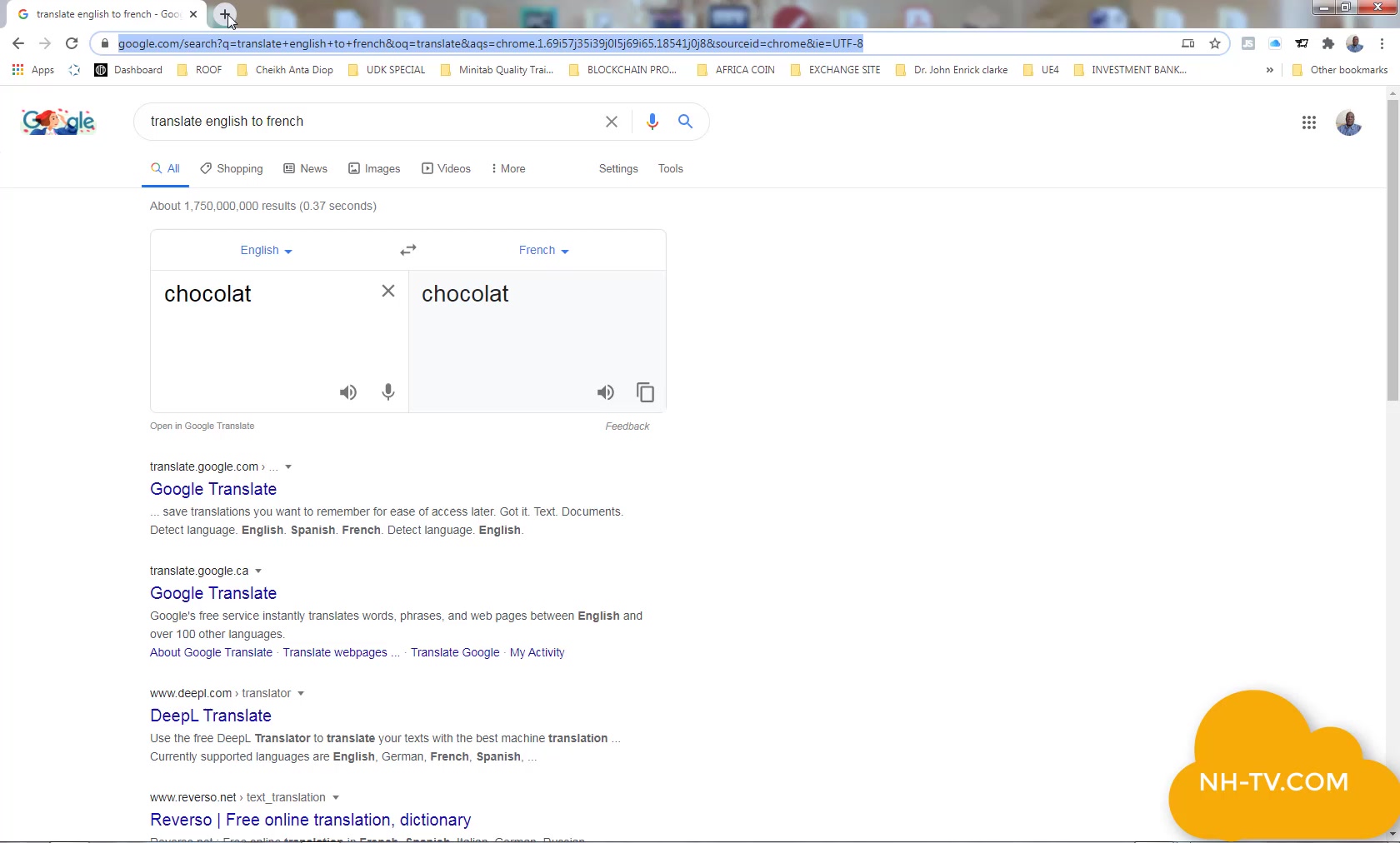Switch to News results tab
Screen dimensions: 1400x843
coord(305,169)
